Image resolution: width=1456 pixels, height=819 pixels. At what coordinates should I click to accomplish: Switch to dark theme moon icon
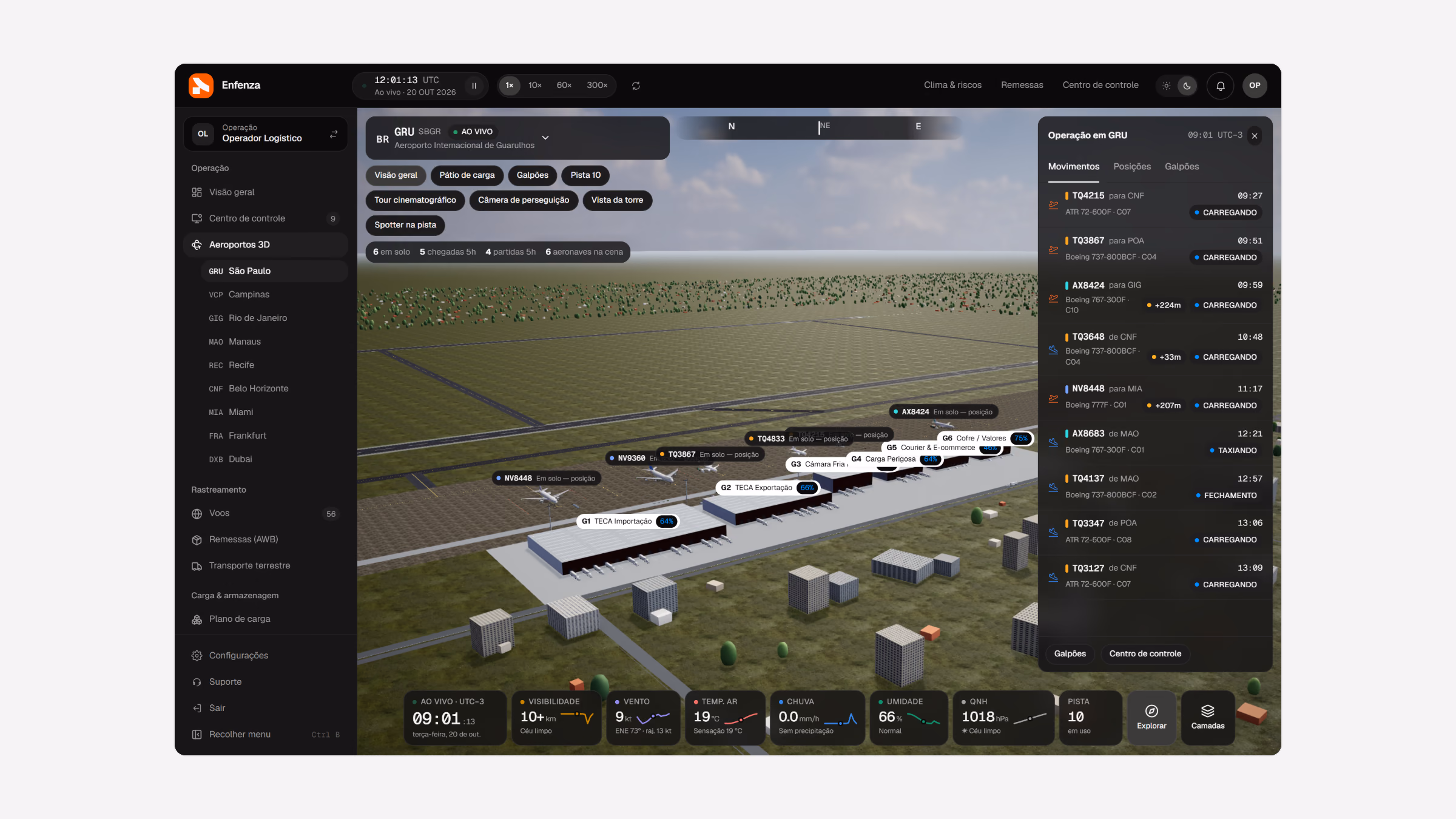tap(1187, 86)
